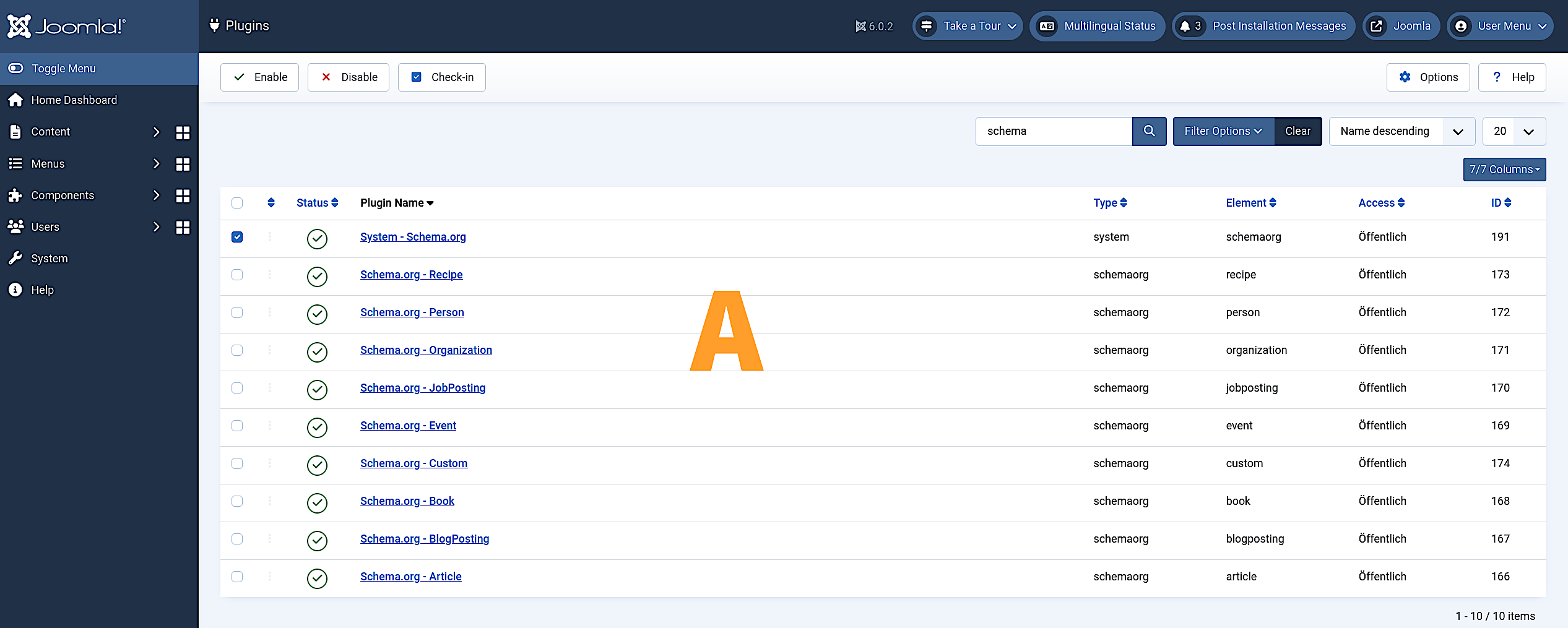Expand the 7/7 Columns dropdown
This screenshot has height=628, width=1568.
[1504, 170]
